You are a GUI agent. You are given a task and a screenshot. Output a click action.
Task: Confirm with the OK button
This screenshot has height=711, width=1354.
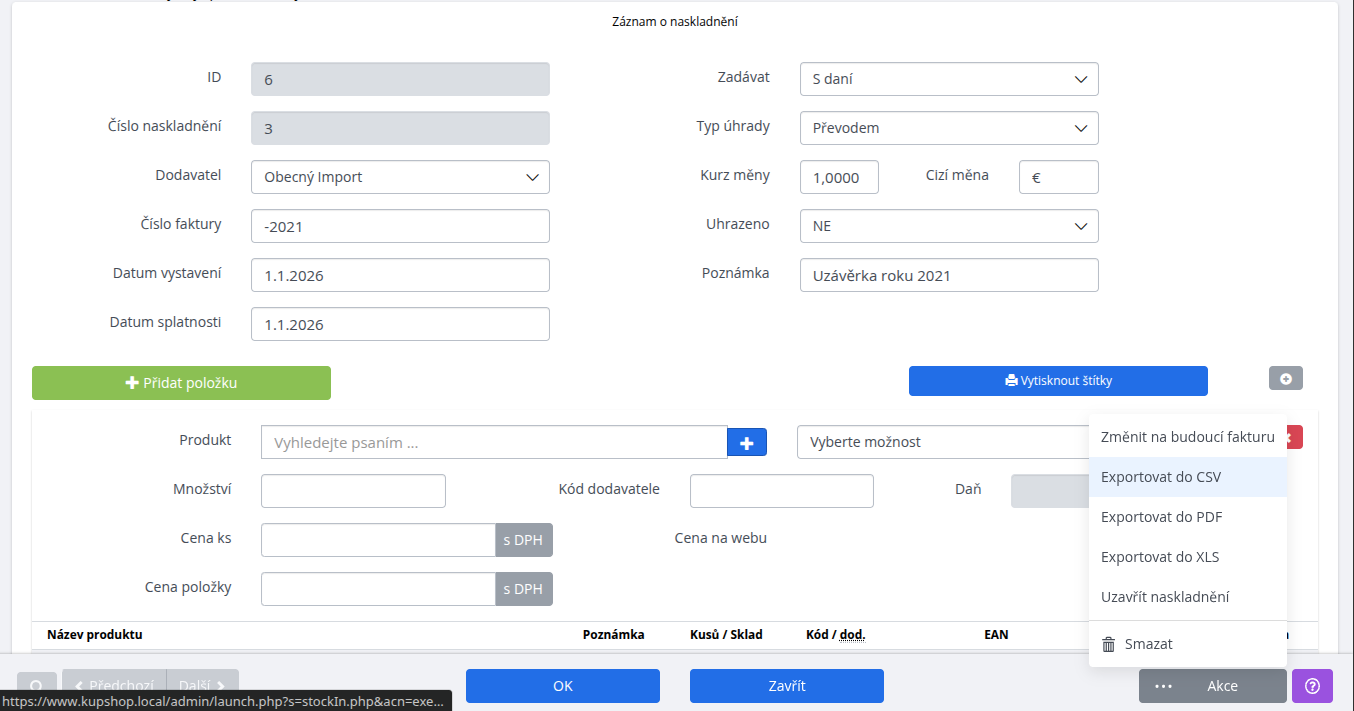[563, 686]
